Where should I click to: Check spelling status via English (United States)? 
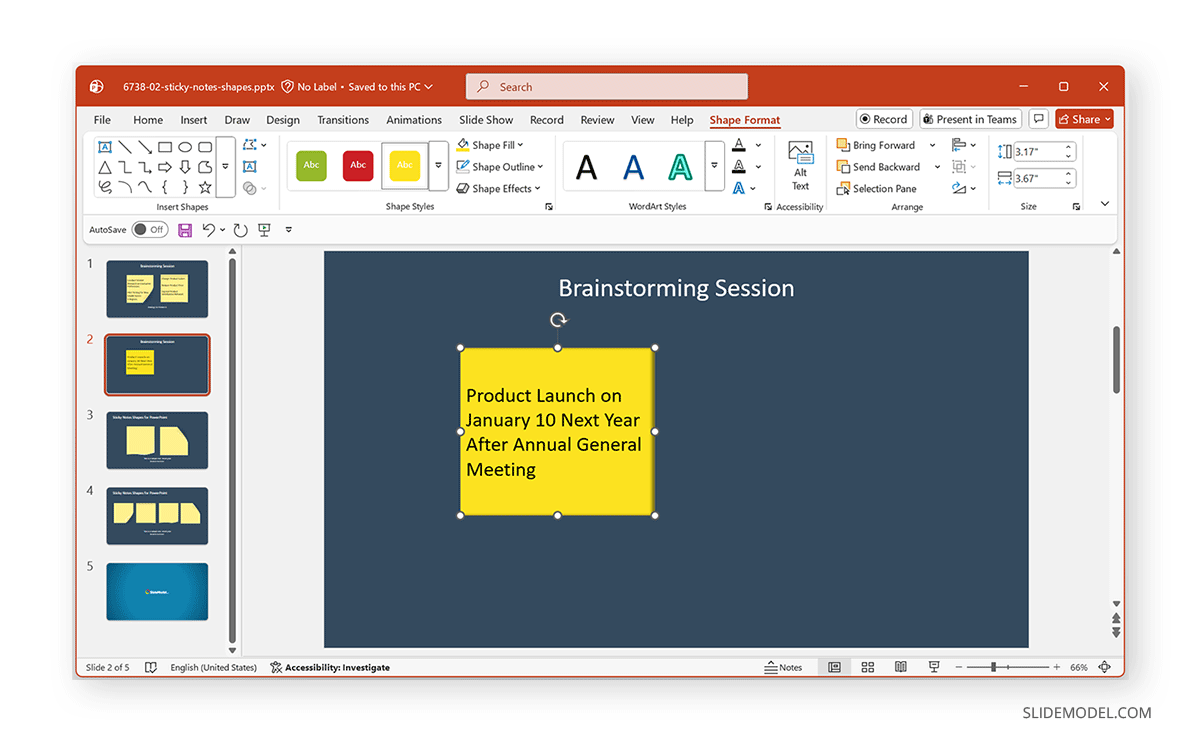tap(213, 667)
